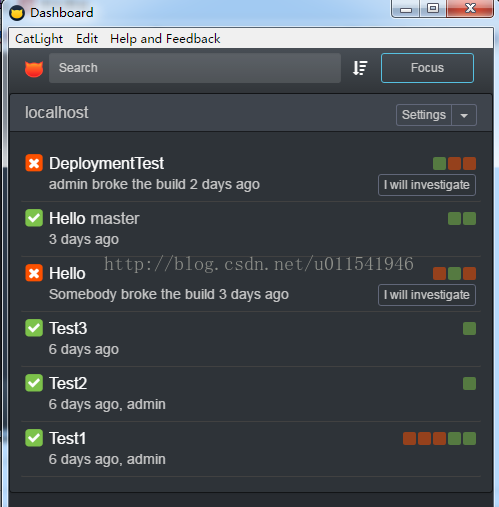499x507 pixels.
Task: Click the DeploymentTest failed status icon
Action: (34, 163)
